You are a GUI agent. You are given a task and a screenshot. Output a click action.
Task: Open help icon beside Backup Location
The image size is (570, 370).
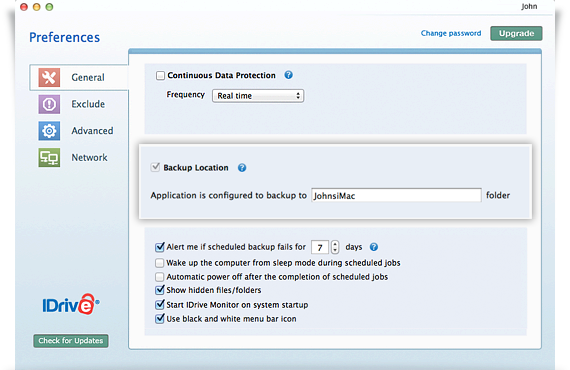pos(242,168)
